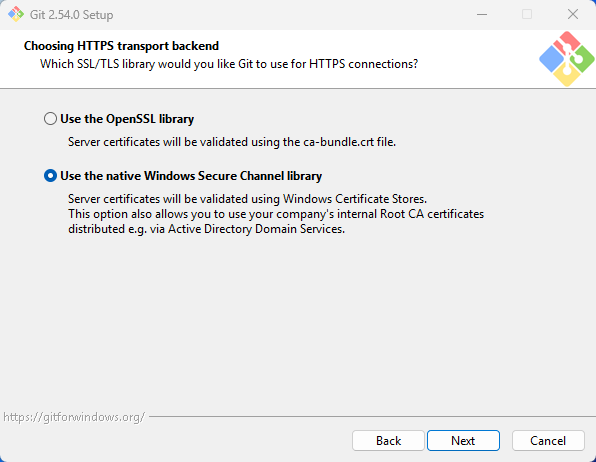This screenshot has height=462, width=596.
Task: Click the disabled maximize button
Action: pos(527,14)
